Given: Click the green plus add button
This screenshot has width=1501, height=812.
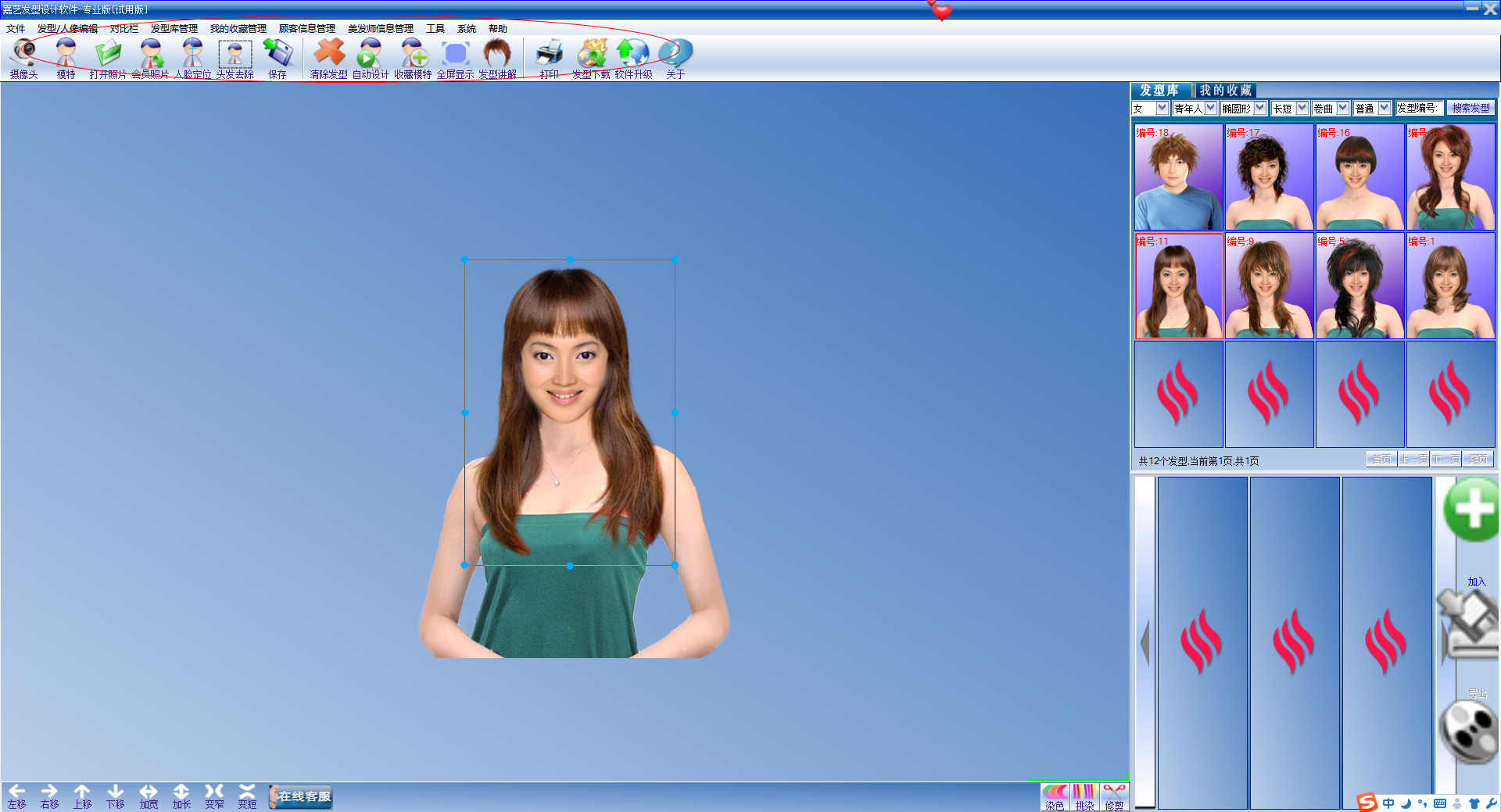Looking at the screenshot, I should 1473,510.
